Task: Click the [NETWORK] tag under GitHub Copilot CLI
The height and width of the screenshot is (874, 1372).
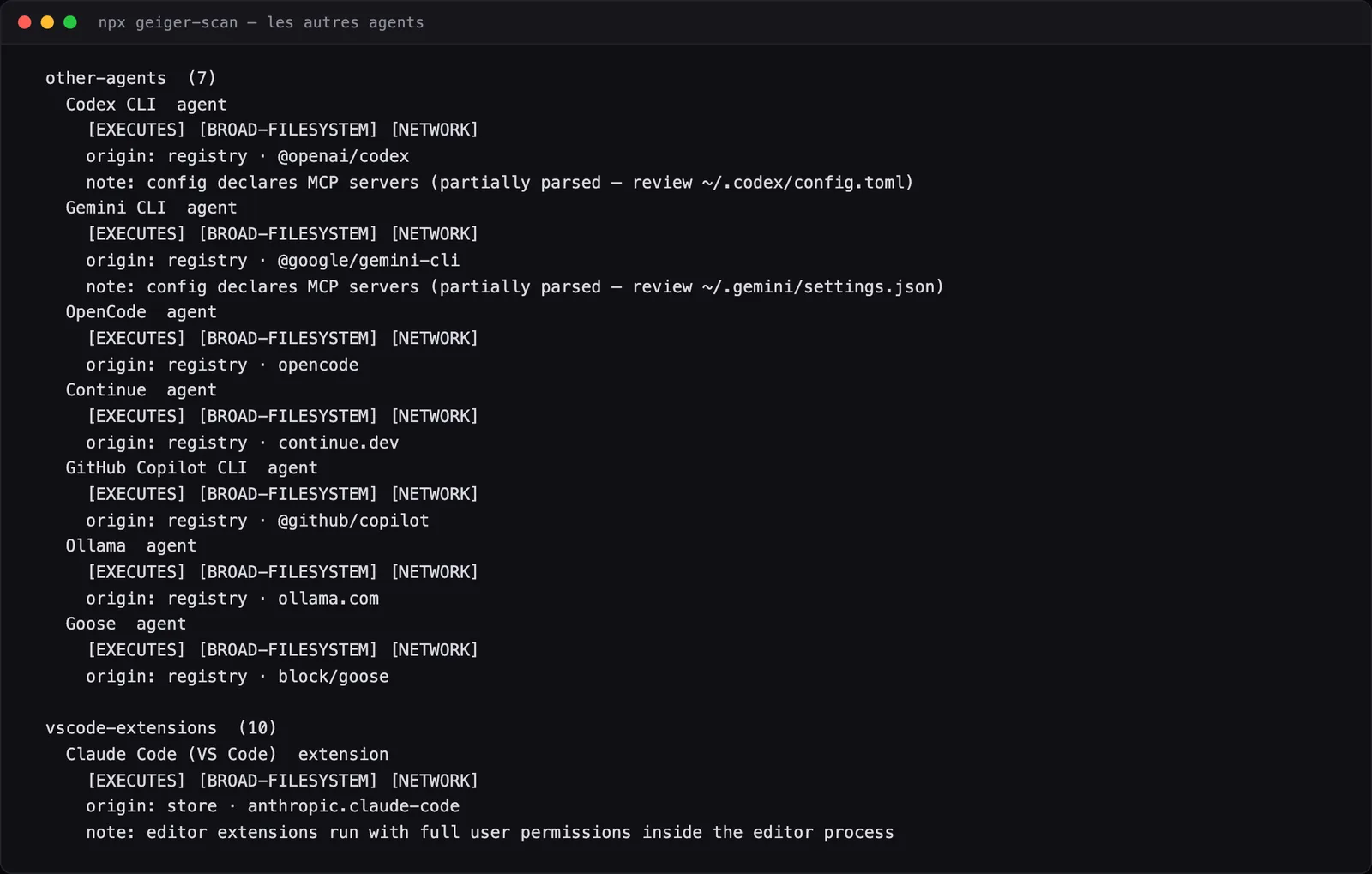Action: (435, 494)
